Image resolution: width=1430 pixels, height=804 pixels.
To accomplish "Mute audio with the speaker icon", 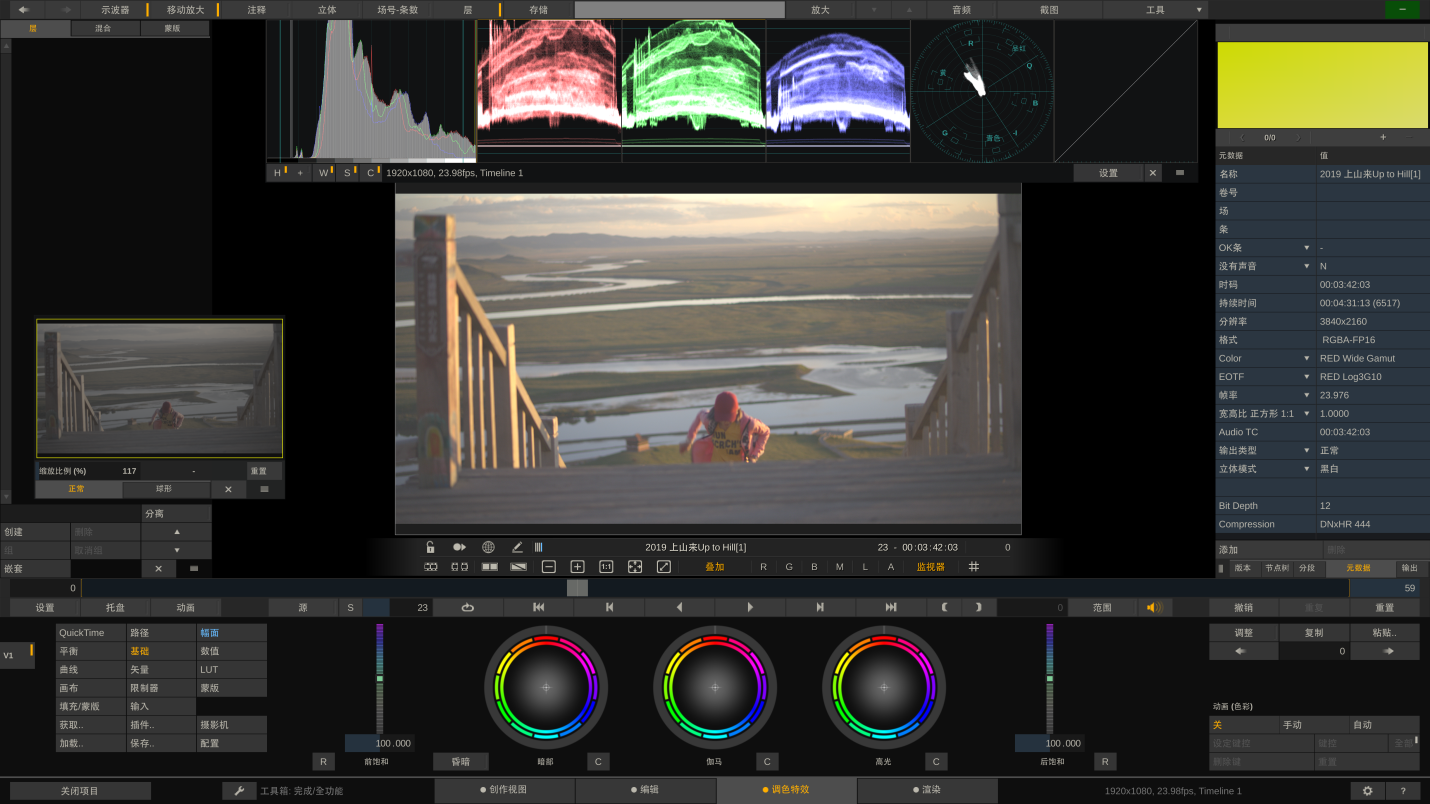I will pyautogui.click(x=1154, y=607).
